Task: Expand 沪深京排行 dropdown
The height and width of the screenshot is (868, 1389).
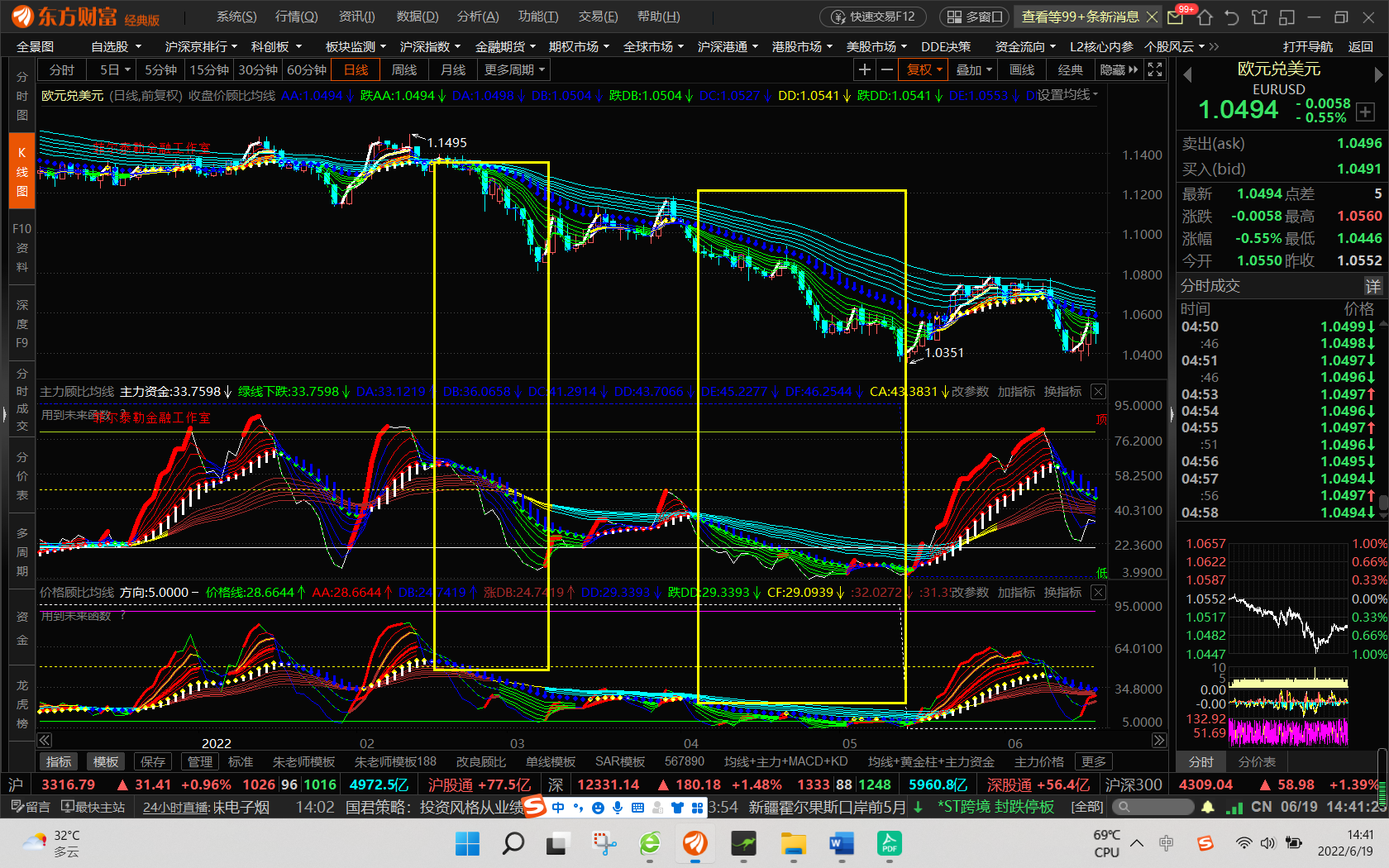Action: click(201, 47)
